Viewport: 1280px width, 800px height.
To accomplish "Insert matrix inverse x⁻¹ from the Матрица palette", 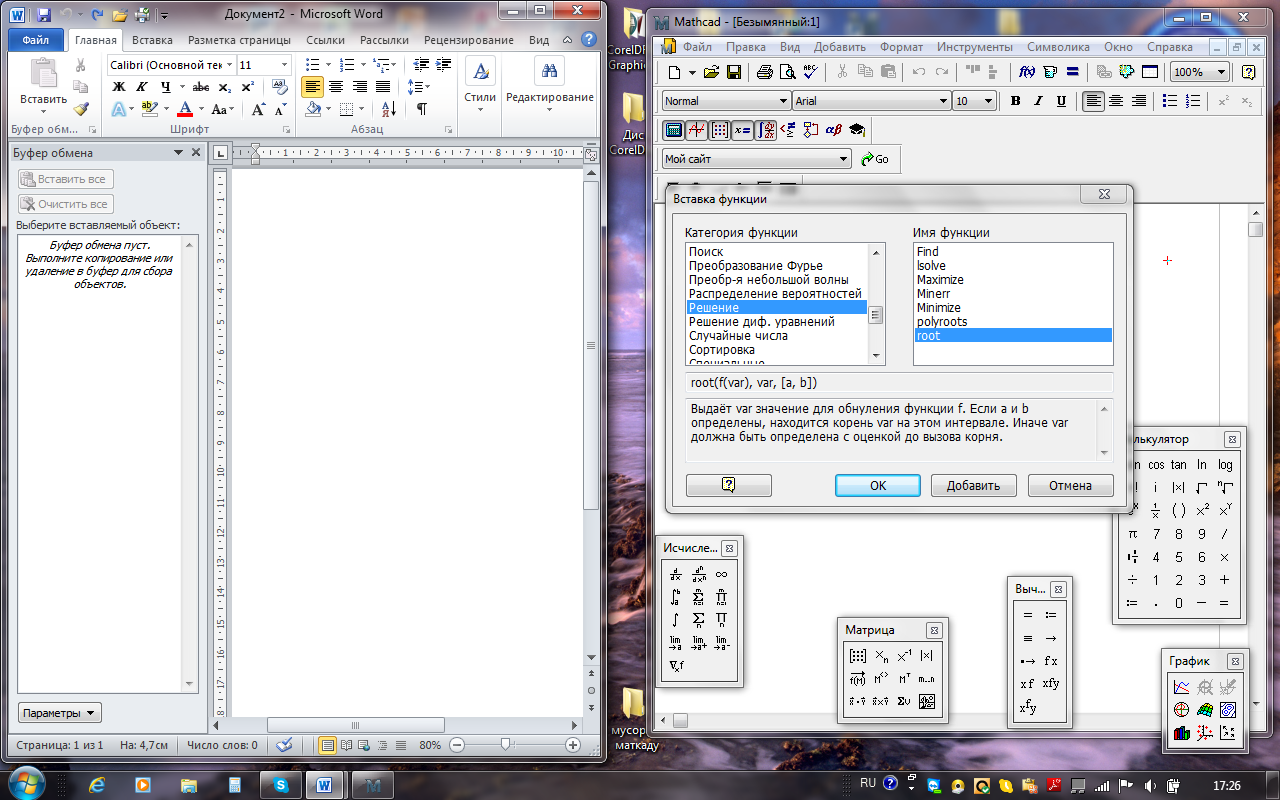I will 904,656.
